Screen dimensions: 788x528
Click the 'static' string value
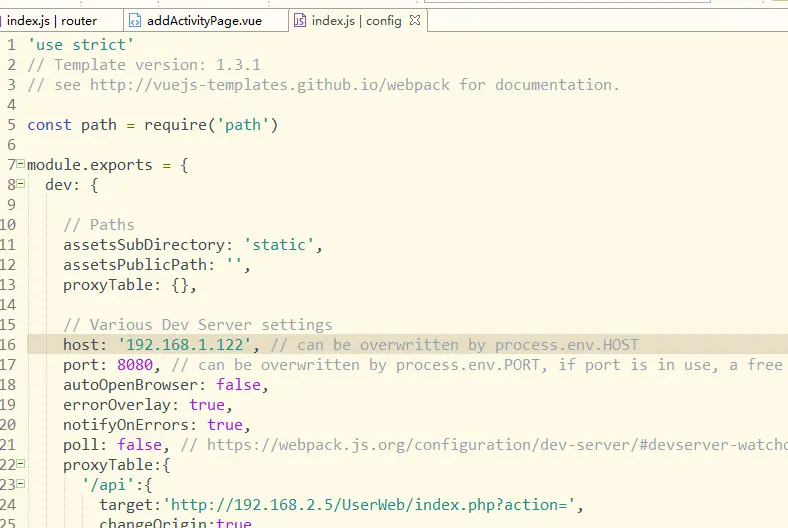coord(279,245)
